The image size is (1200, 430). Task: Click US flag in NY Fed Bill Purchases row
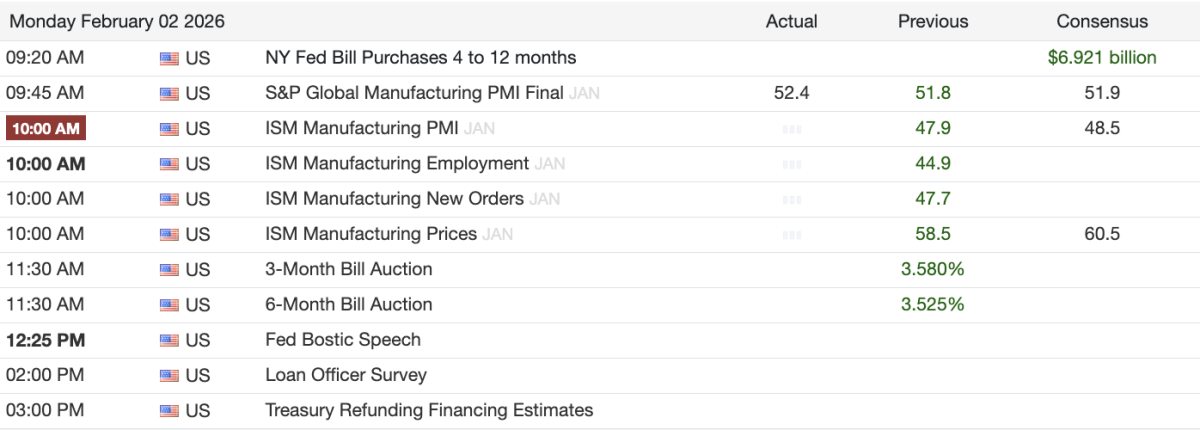[x=168, y=58]
